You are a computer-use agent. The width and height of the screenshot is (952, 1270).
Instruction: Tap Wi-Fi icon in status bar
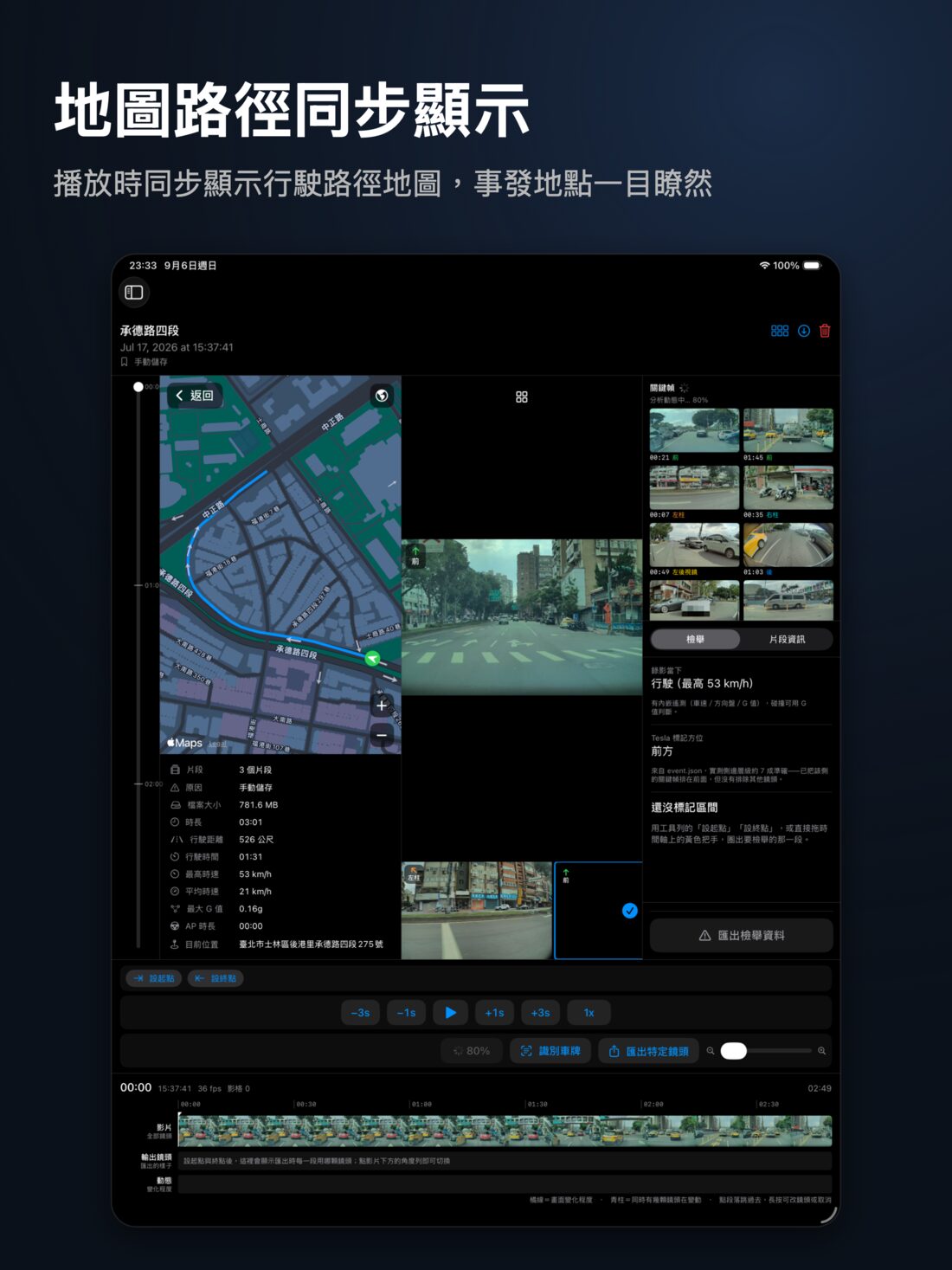[764, 266]
